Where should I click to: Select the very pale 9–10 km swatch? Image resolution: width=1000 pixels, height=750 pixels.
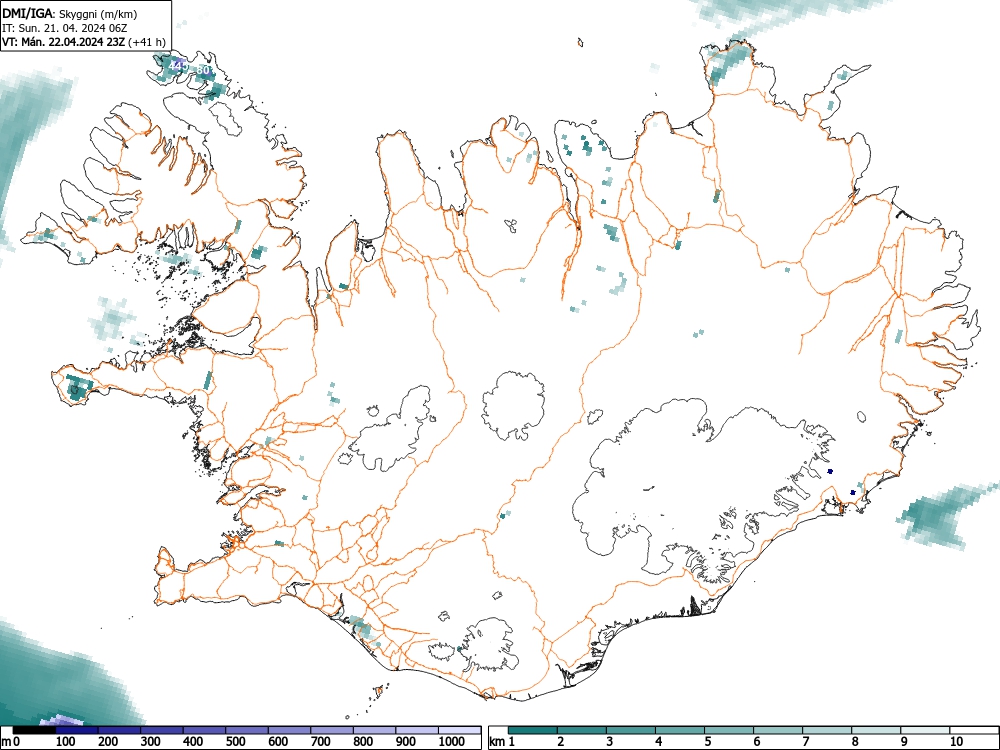(x=925, y=730)
